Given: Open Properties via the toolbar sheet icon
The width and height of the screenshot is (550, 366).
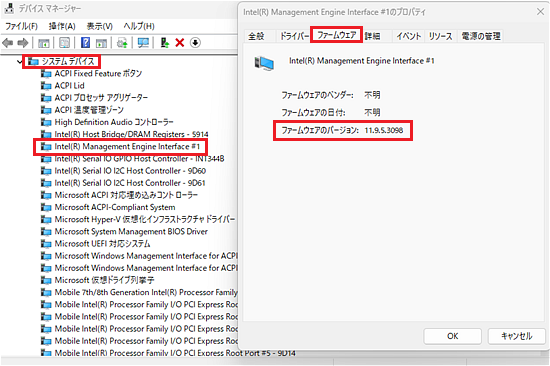Looking at the screenshot, I should pos(64,43).
